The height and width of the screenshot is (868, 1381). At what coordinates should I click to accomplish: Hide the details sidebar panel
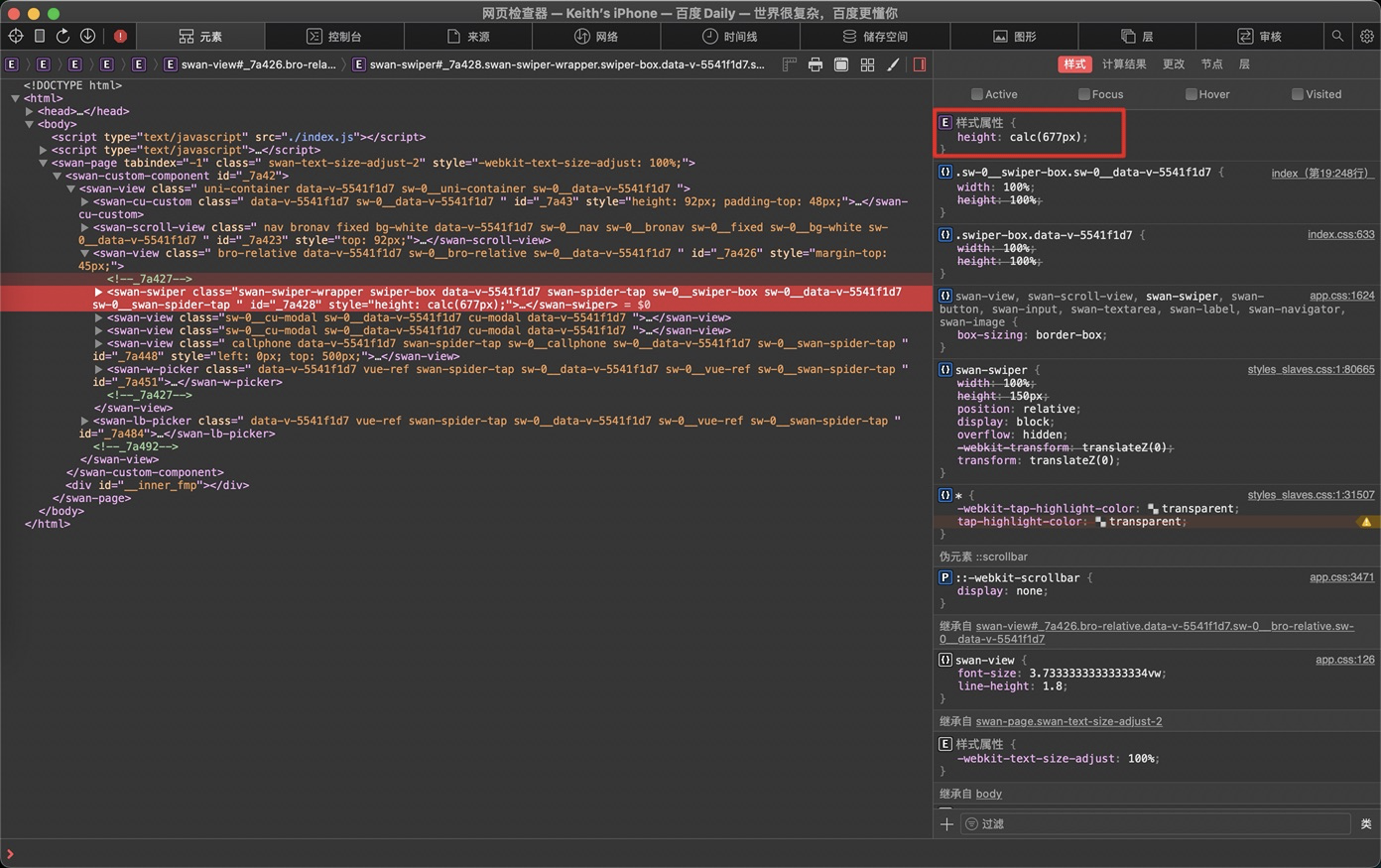pos(920,64)
